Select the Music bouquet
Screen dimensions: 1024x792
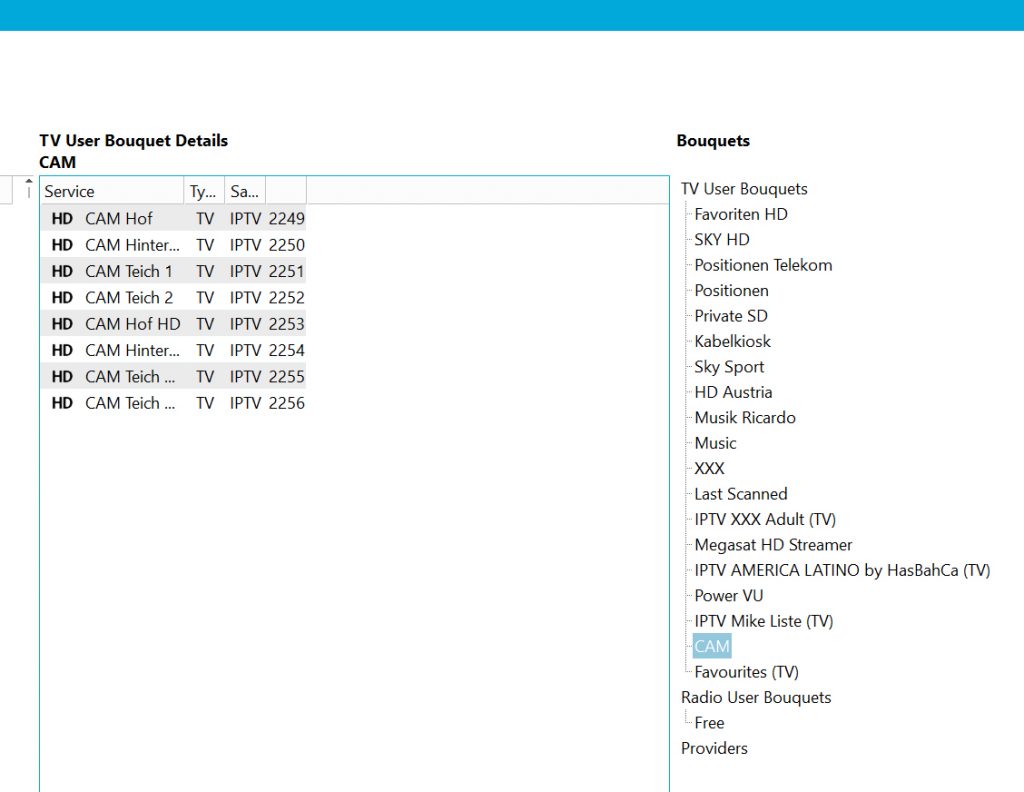point(715,443)
